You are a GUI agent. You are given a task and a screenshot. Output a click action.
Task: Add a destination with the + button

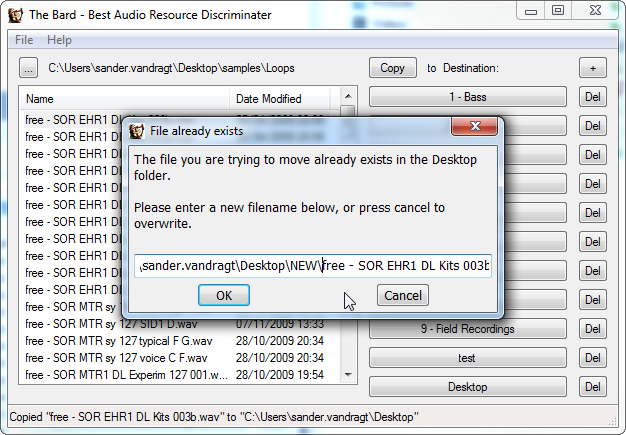pyautogui.click(x=593, y=68)
